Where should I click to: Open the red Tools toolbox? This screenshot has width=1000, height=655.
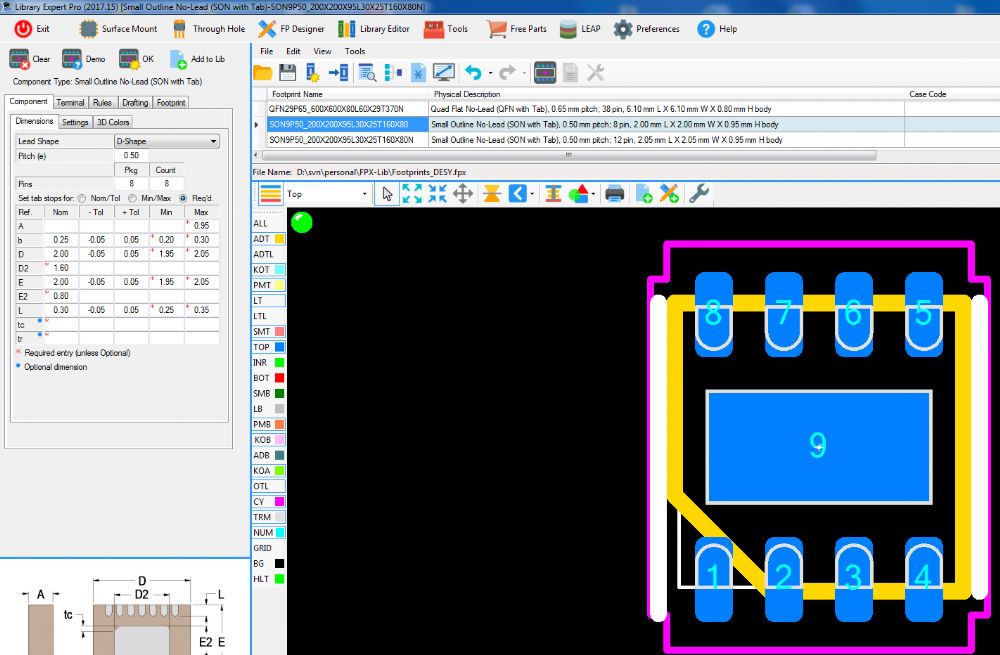tap(434, 29)
